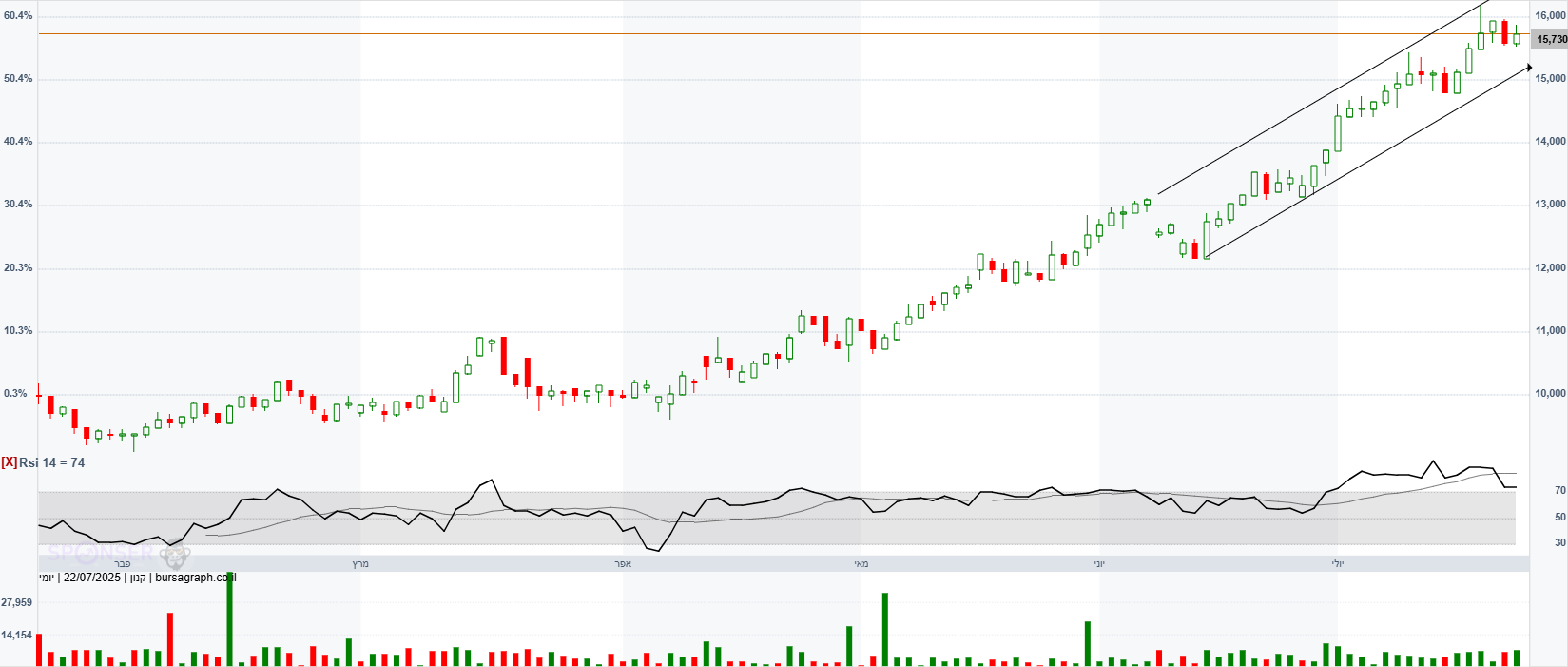Click the 11,000 price axis label
Viewport: 1568px width, 667px height.
1550,330
